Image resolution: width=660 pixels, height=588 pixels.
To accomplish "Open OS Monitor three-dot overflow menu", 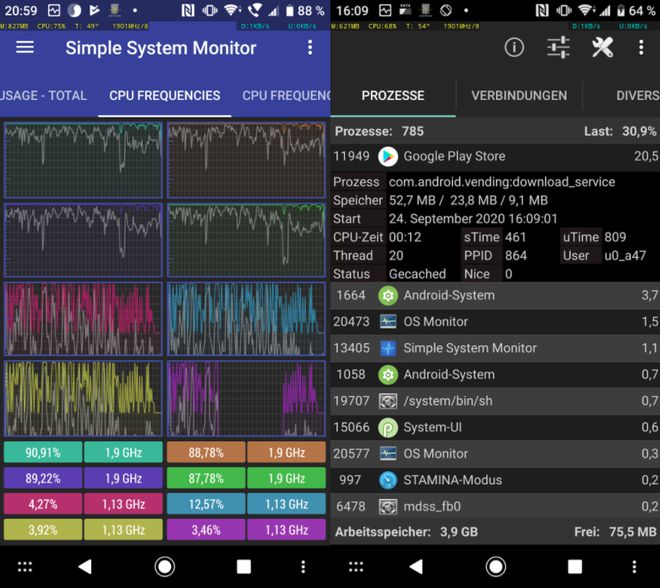I will click(x=641, y=47).
